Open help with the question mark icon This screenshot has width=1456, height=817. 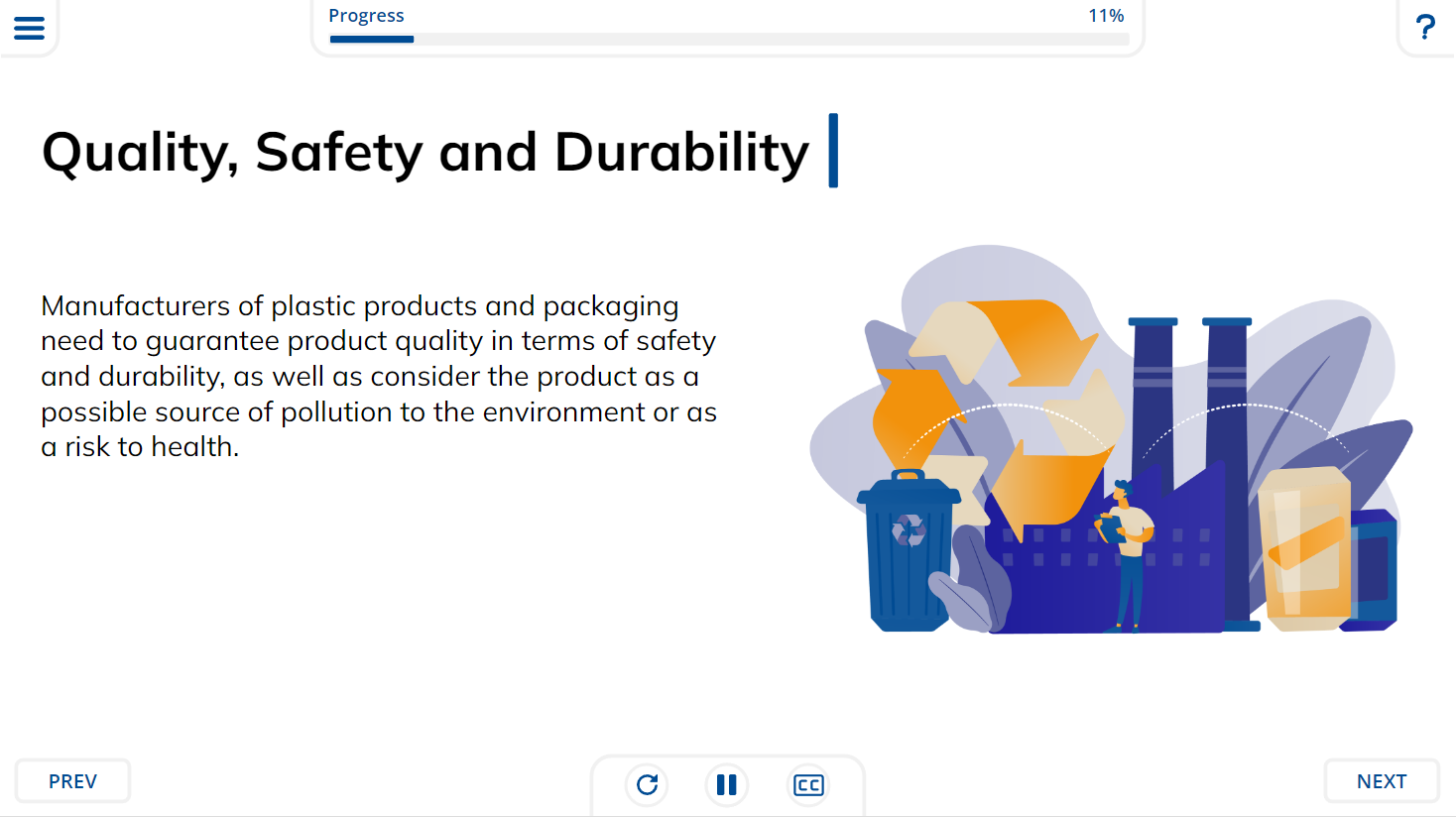tap(1425, 27)
